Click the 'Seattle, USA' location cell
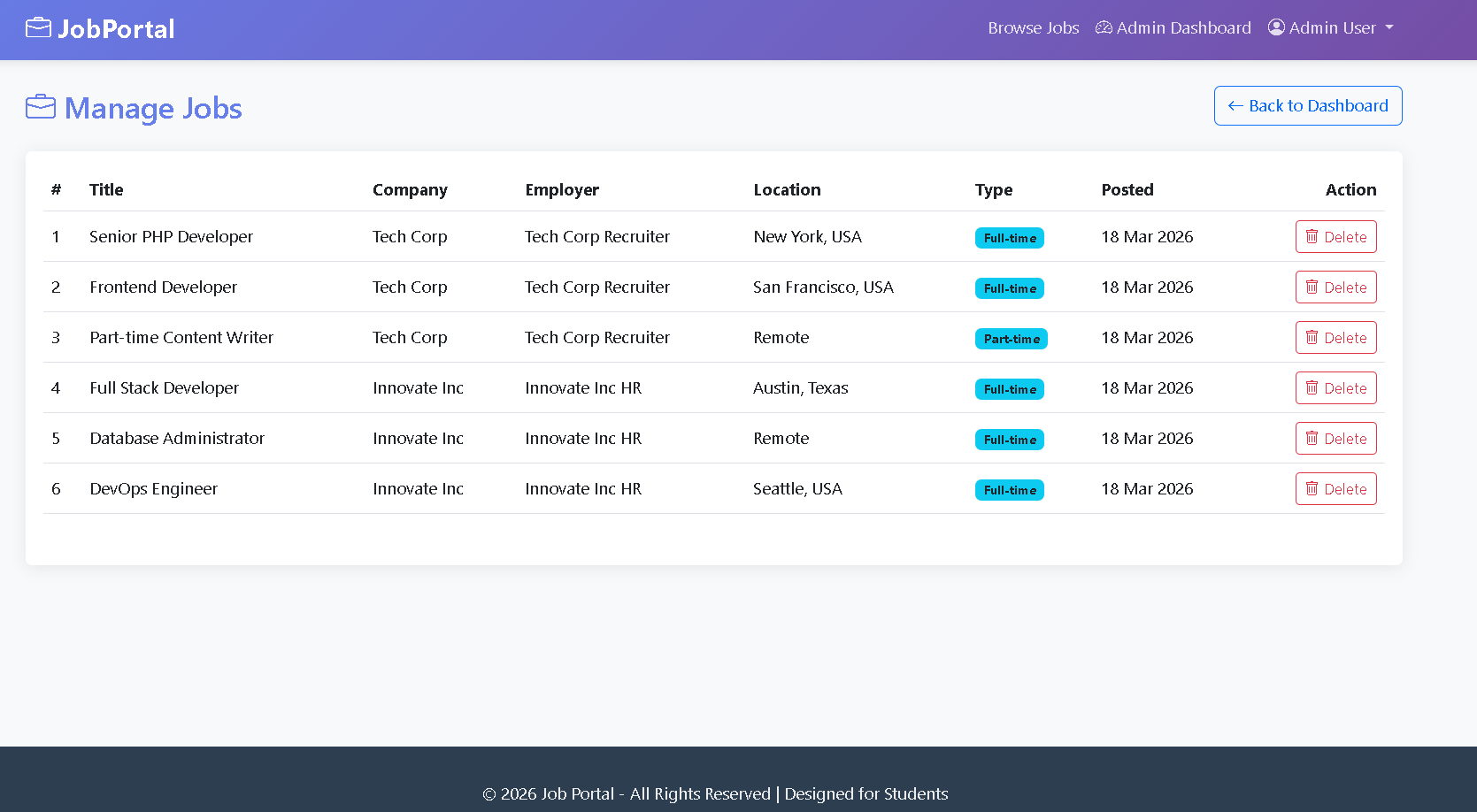This screenshot has width=1477, height=812. click(x=797, y=488)
